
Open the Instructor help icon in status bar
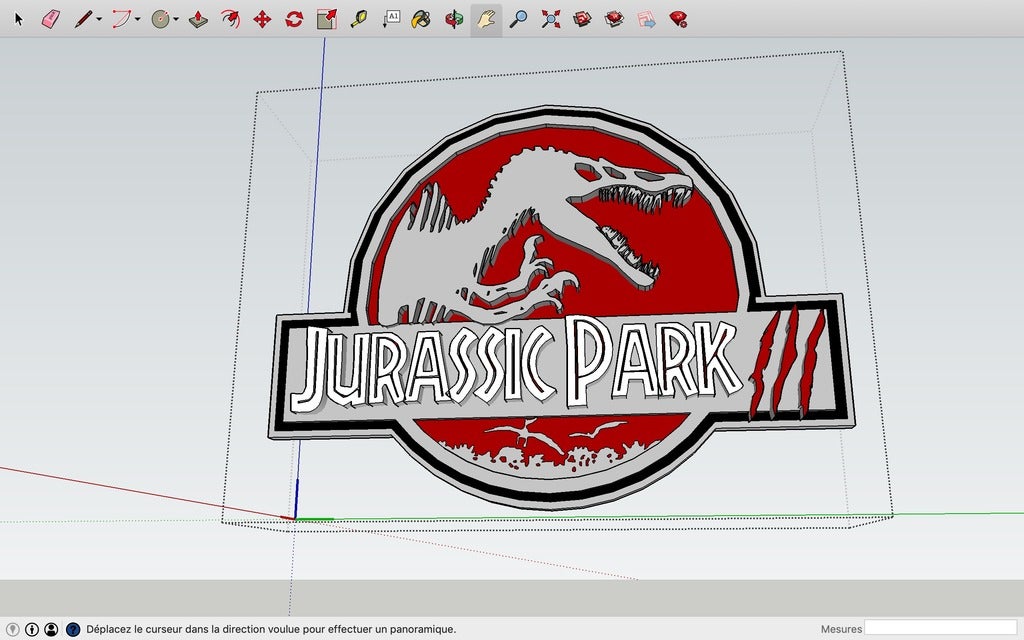click(73, 629)
